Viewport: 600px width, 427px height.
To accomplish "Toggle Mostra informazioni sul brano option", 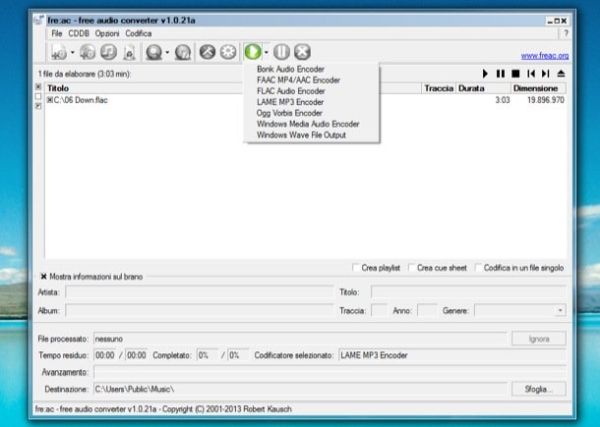I will coord(44,277).
